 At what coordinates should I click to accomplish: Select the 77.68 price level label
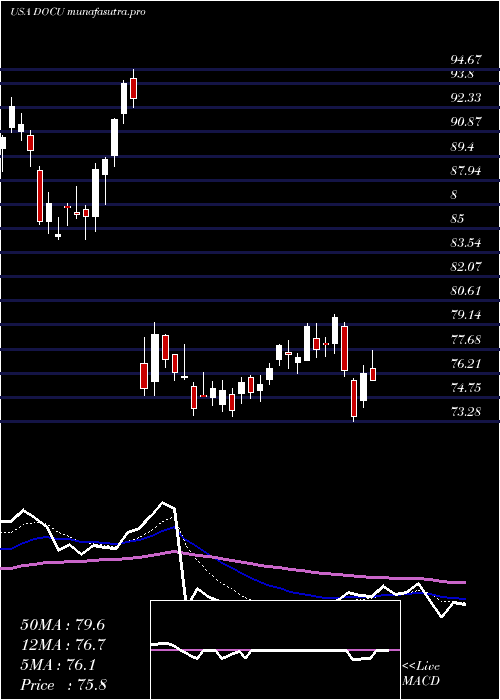467,340
